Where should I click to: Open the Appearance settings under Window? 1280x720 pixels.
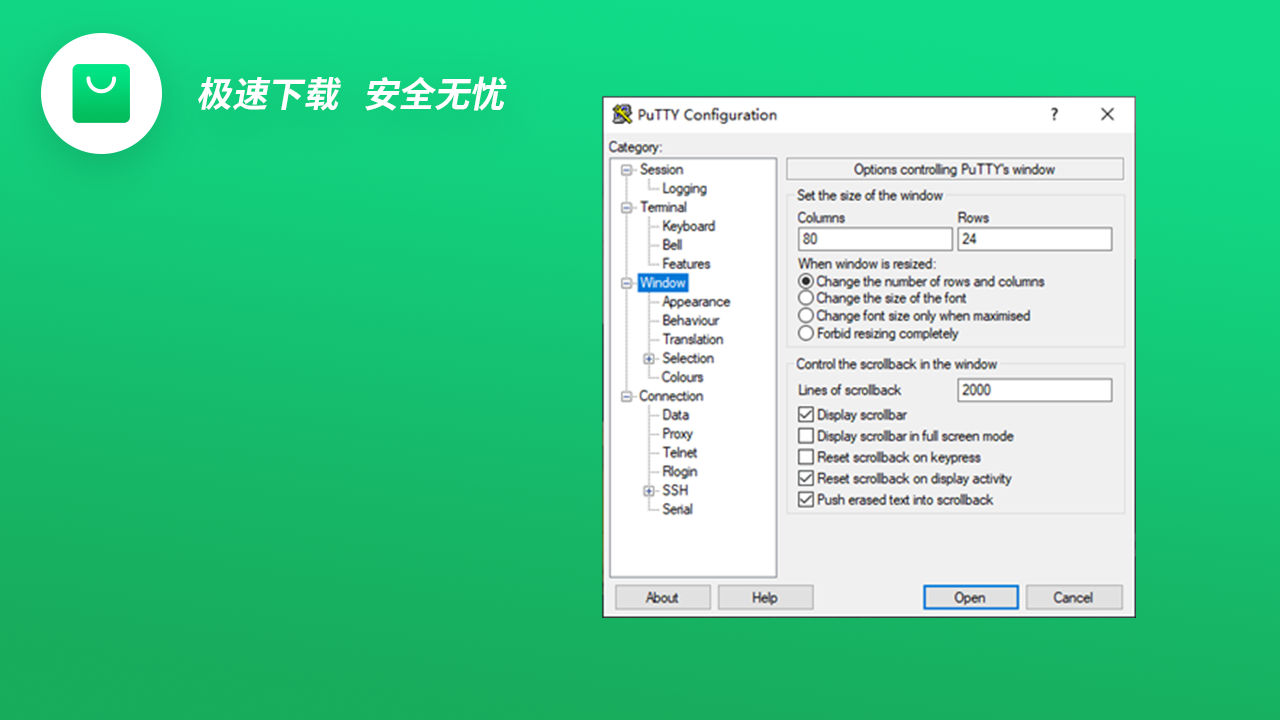pyautogui.click(x=695, y=301)
